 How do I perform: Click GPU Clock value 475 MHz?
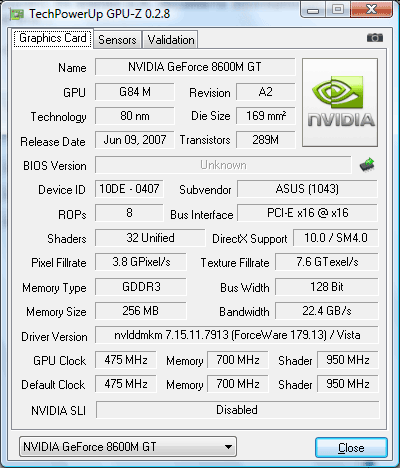pyautogui.click(x=126, y=360)
